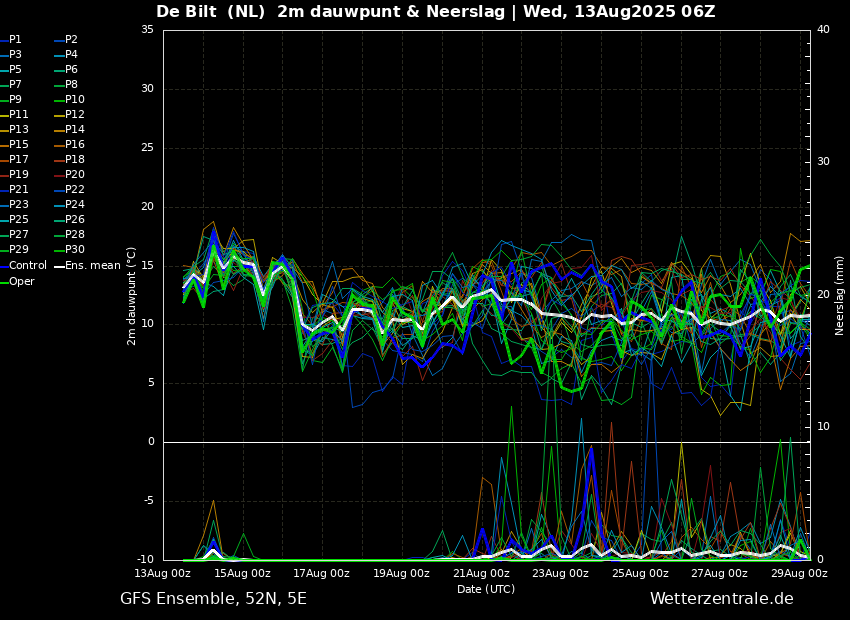This screenshot has width=850, height=620.
Task: Click the GFS Ensemble, 52N, 5E caption
Action: [213, 599]
